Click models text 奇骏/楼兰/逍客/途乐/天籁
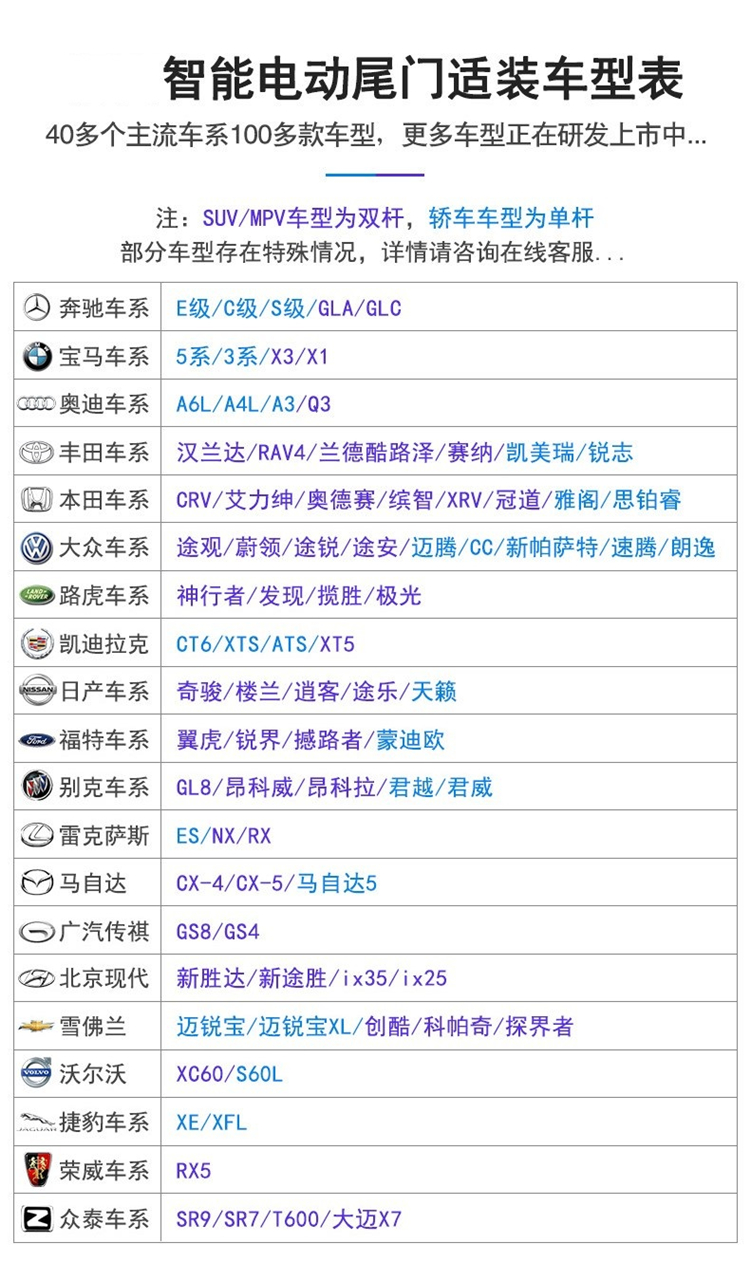Image resolution: width=750 pixels, height=1280 pixels. (317, 692)
